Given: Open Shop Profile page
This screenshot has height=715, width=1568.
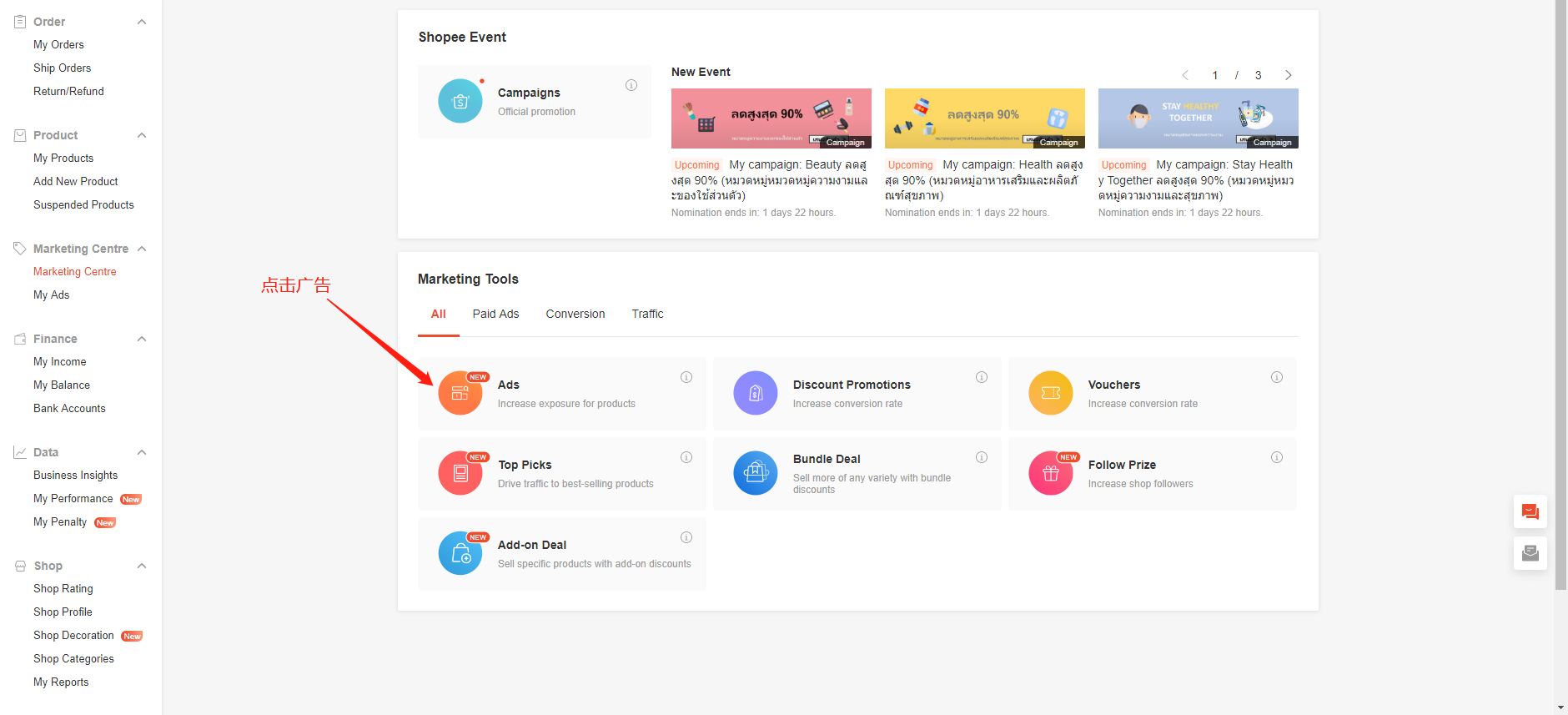Looking at the screenshot, I should [x=63, y=612].
